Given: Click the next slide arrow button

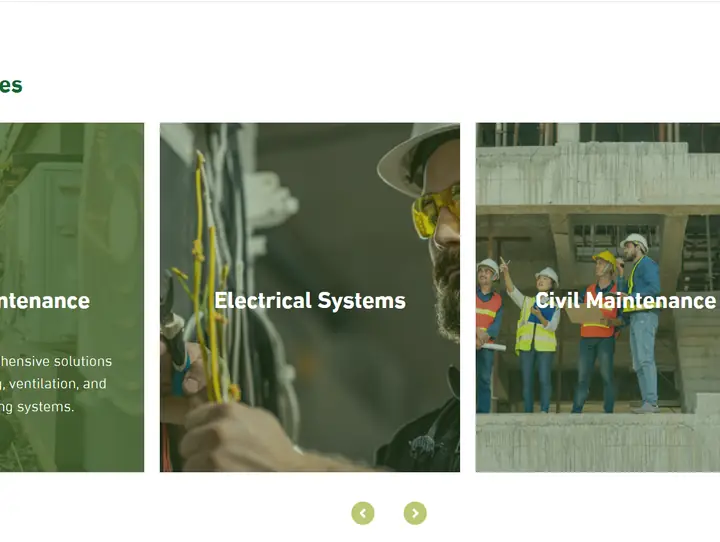Looking at the screenshot, I should click(415, 513).
